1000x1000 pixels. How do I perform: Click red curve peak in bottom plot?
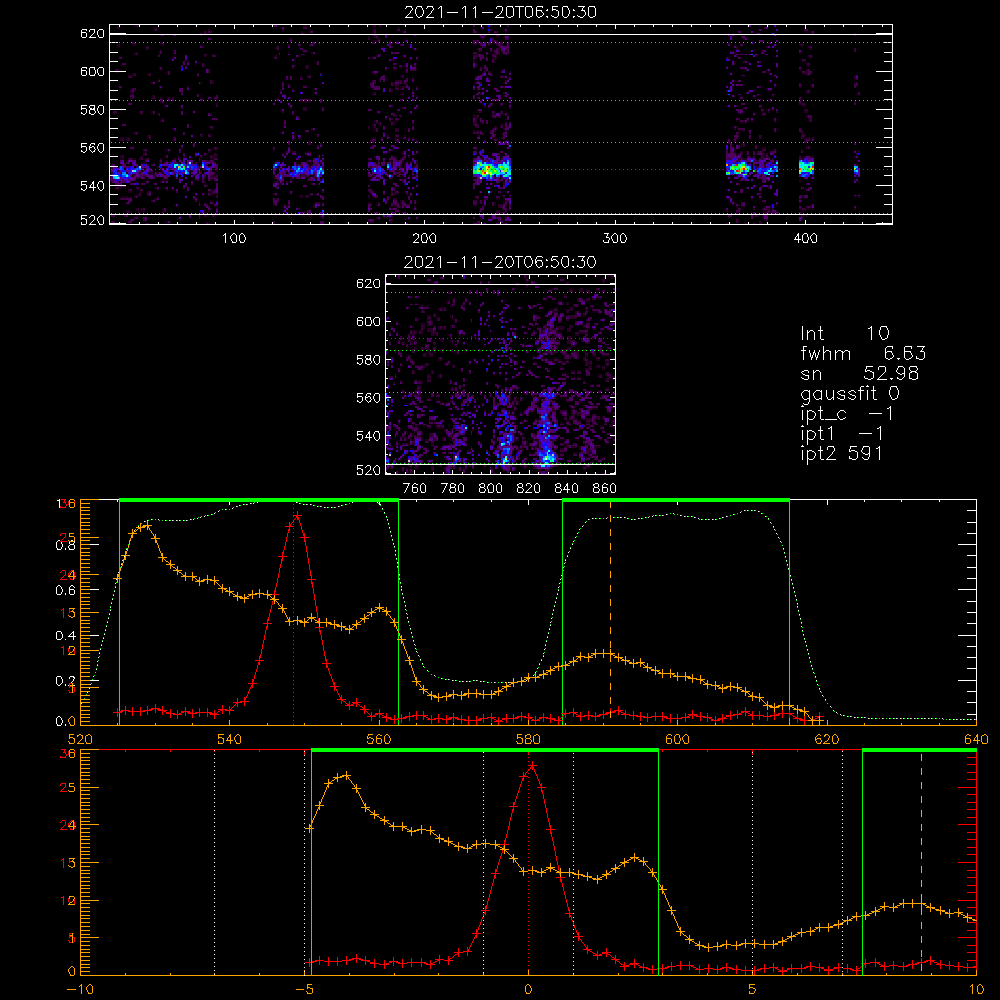coord(532,765)
